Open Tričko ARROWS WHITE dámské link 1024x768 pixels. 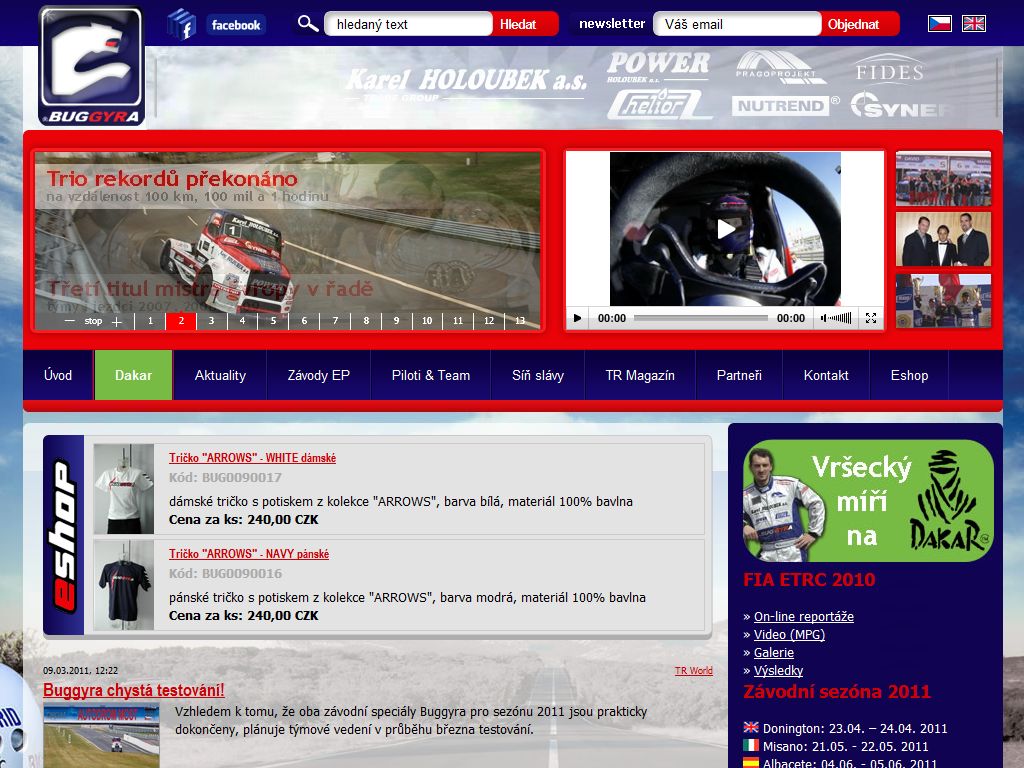252,458
